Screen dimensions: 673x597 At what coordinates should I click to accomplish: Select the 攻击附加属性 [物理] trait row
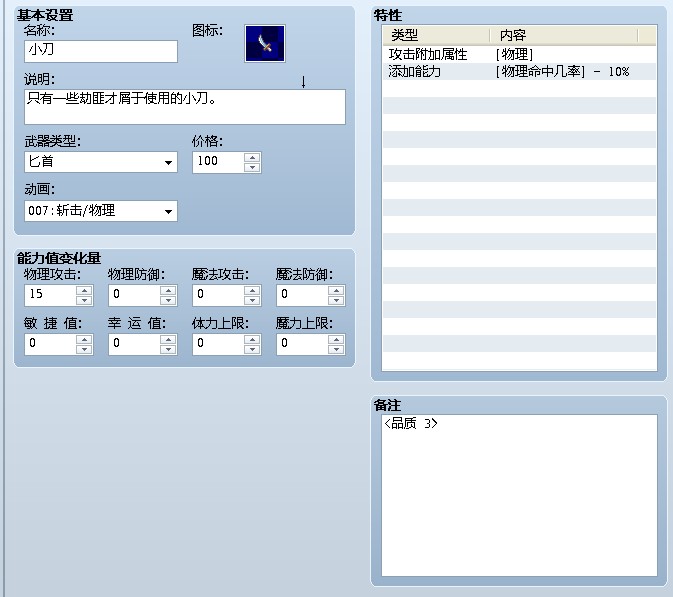[519, 55]
